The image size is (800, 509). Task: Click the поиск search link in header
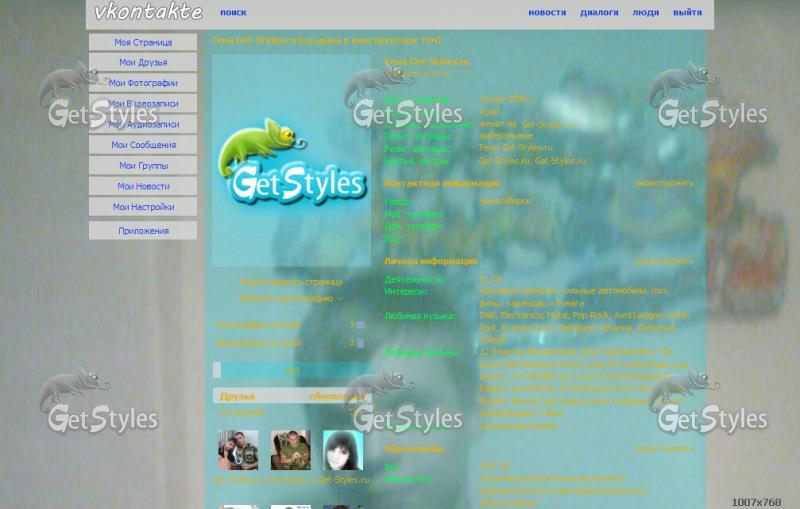pyautogui.click(x=233, y=13)
